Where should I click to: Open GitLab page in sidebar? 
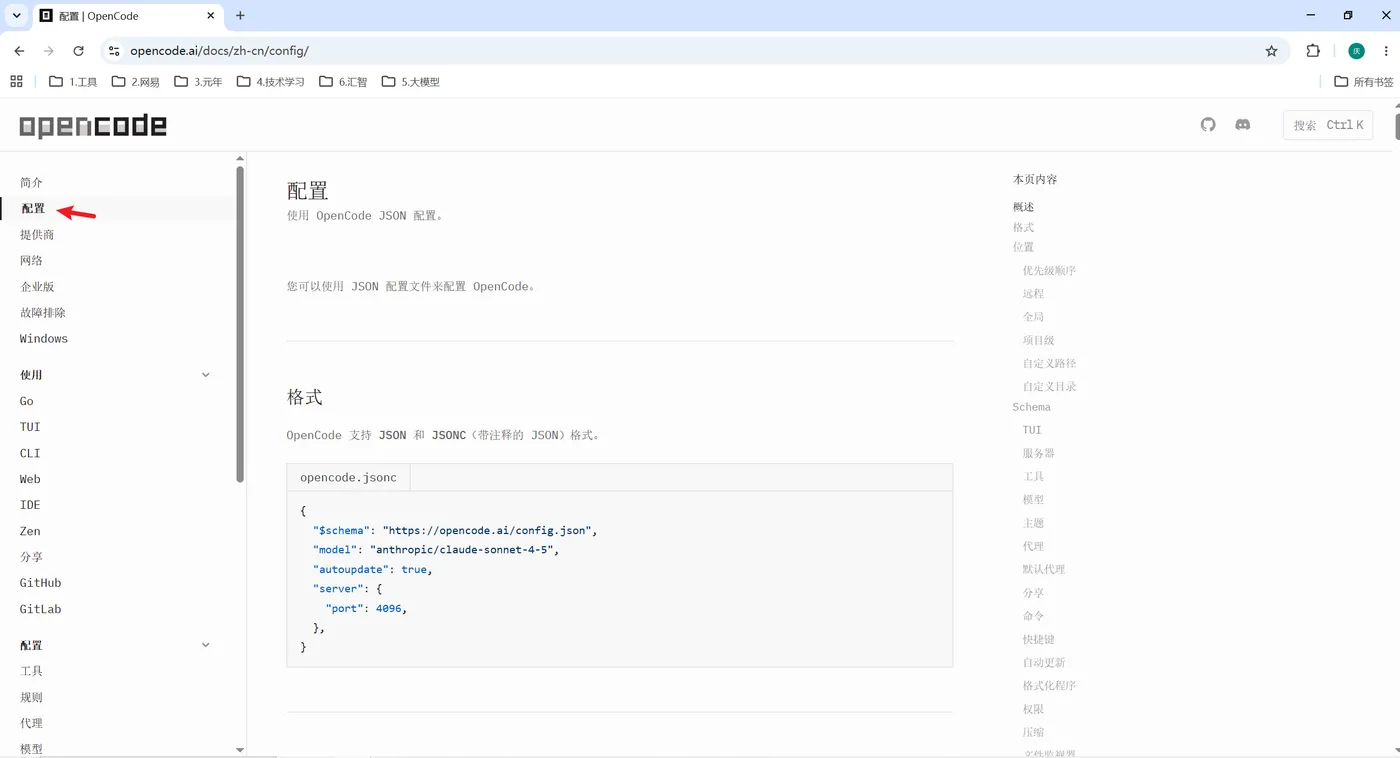[x=41, y=609]
